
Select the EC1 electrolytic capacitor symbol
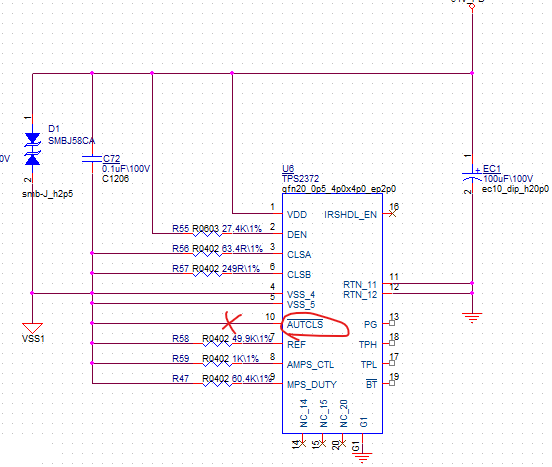472,177
